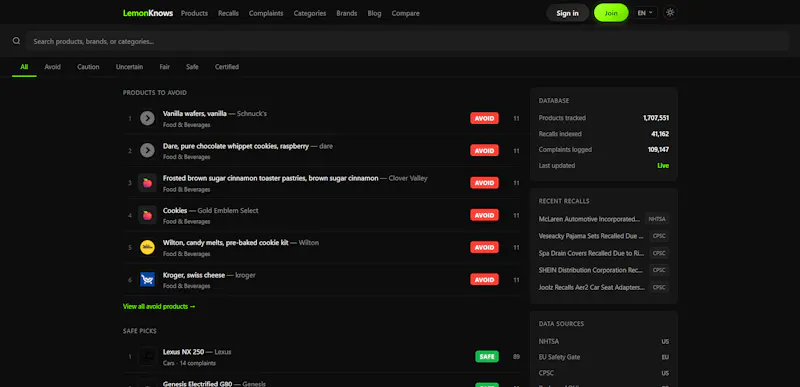Click CPSC tag beside Veseacky recall

(x=659, y=236)
